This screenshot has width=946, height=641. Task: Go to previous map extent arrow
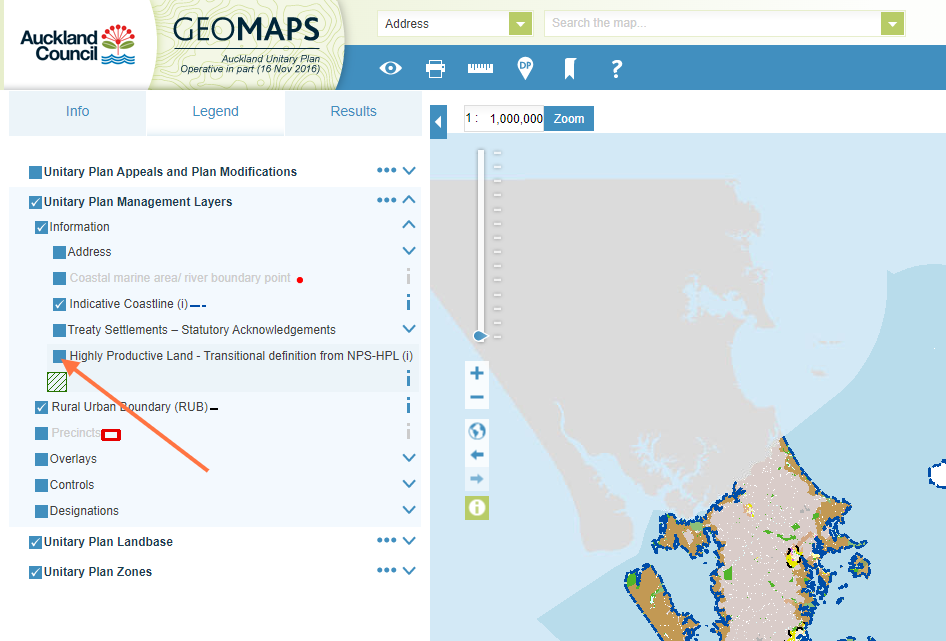click(477, 455)
